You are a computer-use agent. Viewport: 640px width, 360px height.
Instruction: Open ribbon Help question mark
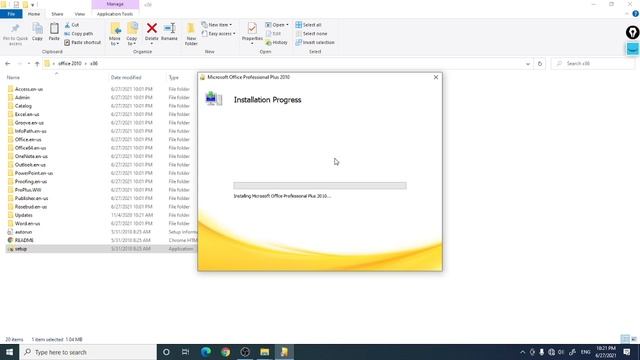click(x=636, y=14)
